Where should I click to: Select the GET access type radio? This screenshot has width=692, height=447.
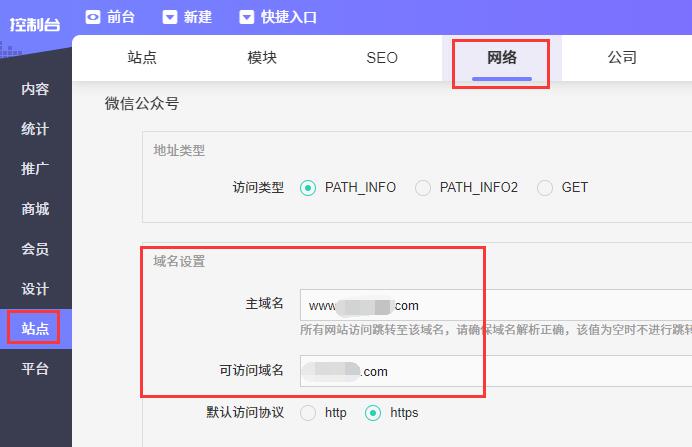pyautogui.click(x=545, y=188)
